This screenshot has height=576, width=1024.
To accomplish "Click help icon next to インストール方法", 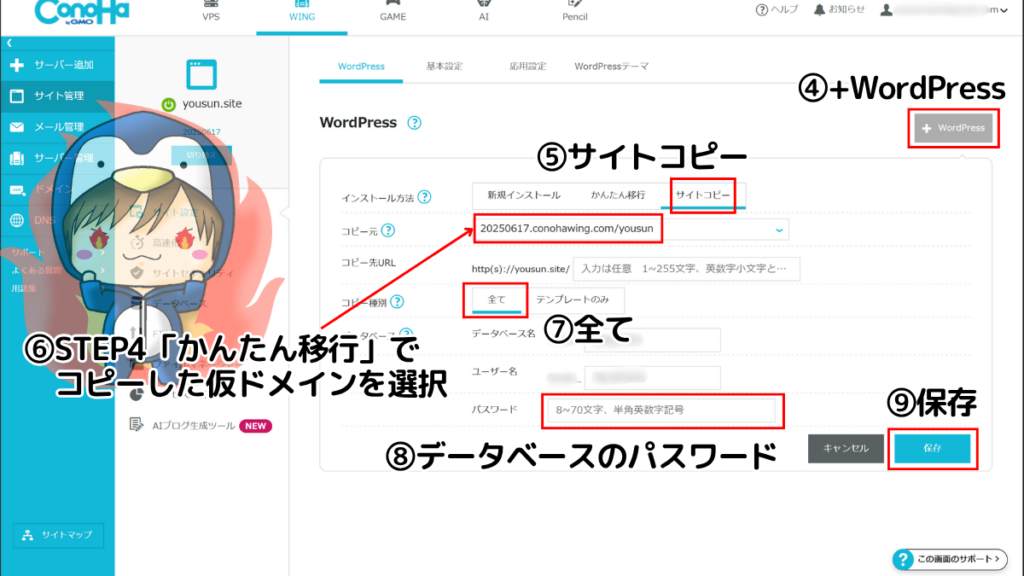I will coord(424,197).
